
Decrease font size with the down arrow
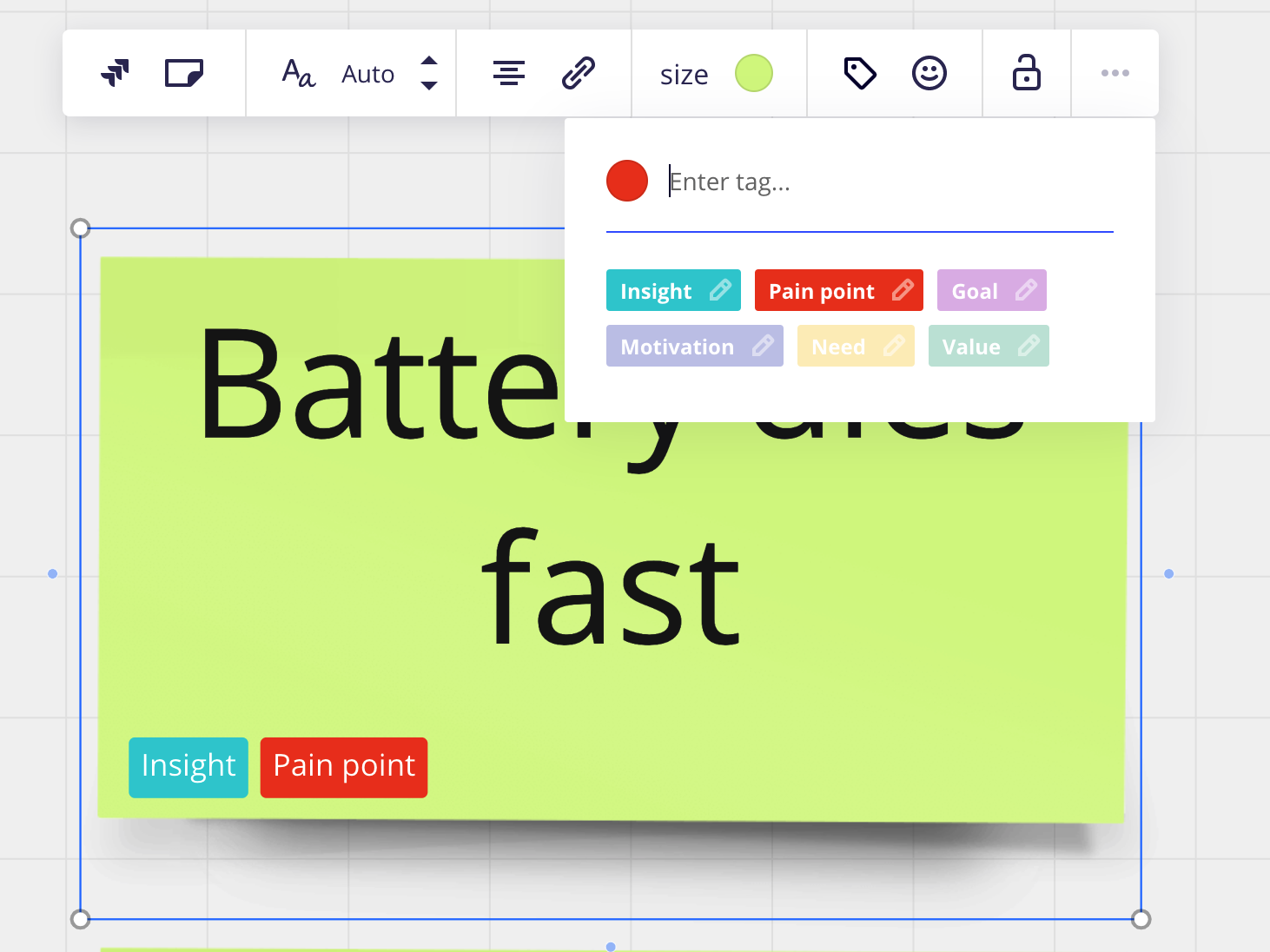tap(429, 85)
